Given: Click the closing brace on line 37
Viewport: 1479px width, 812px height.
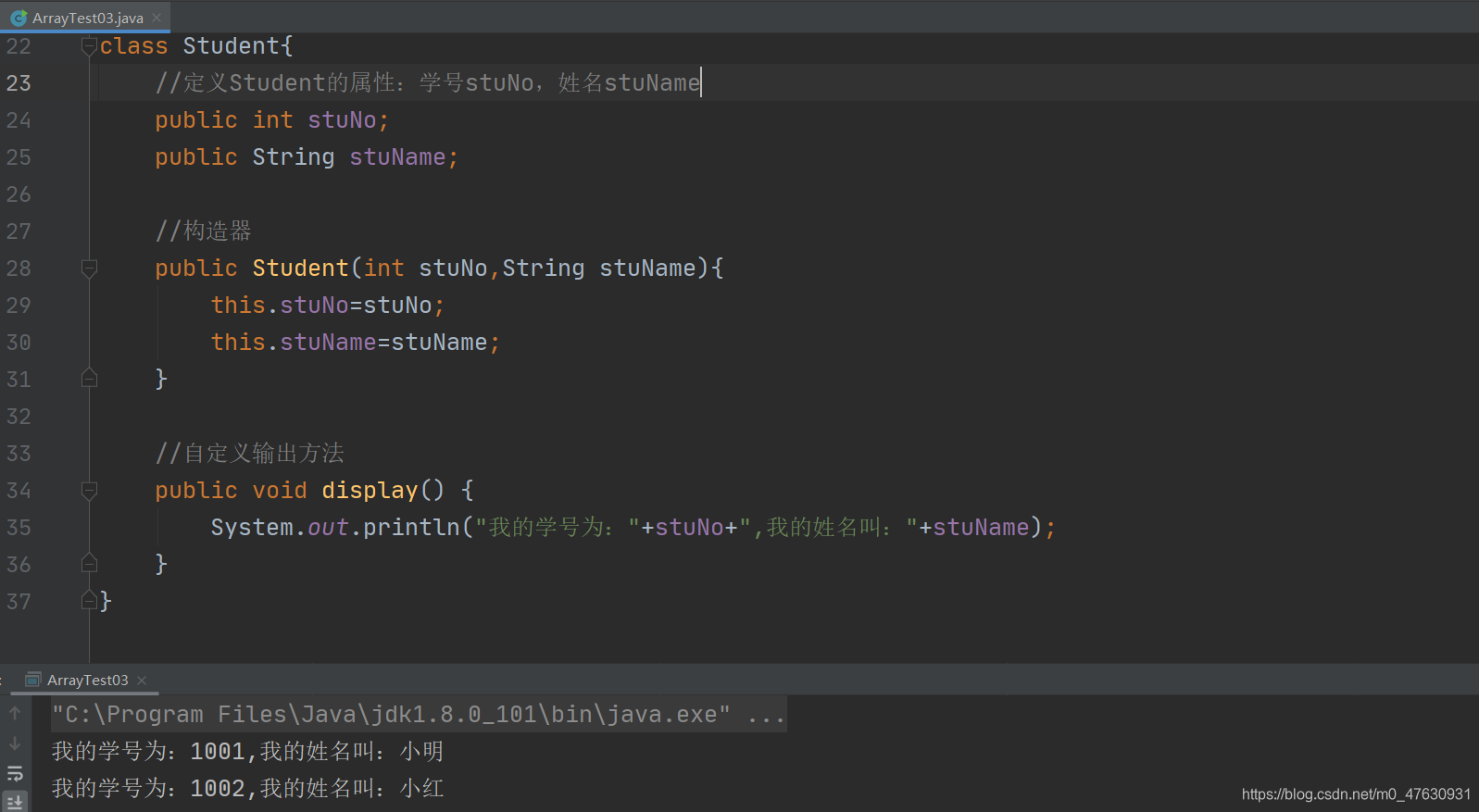Looking at the screenshot, I should (x=106, y=601).
